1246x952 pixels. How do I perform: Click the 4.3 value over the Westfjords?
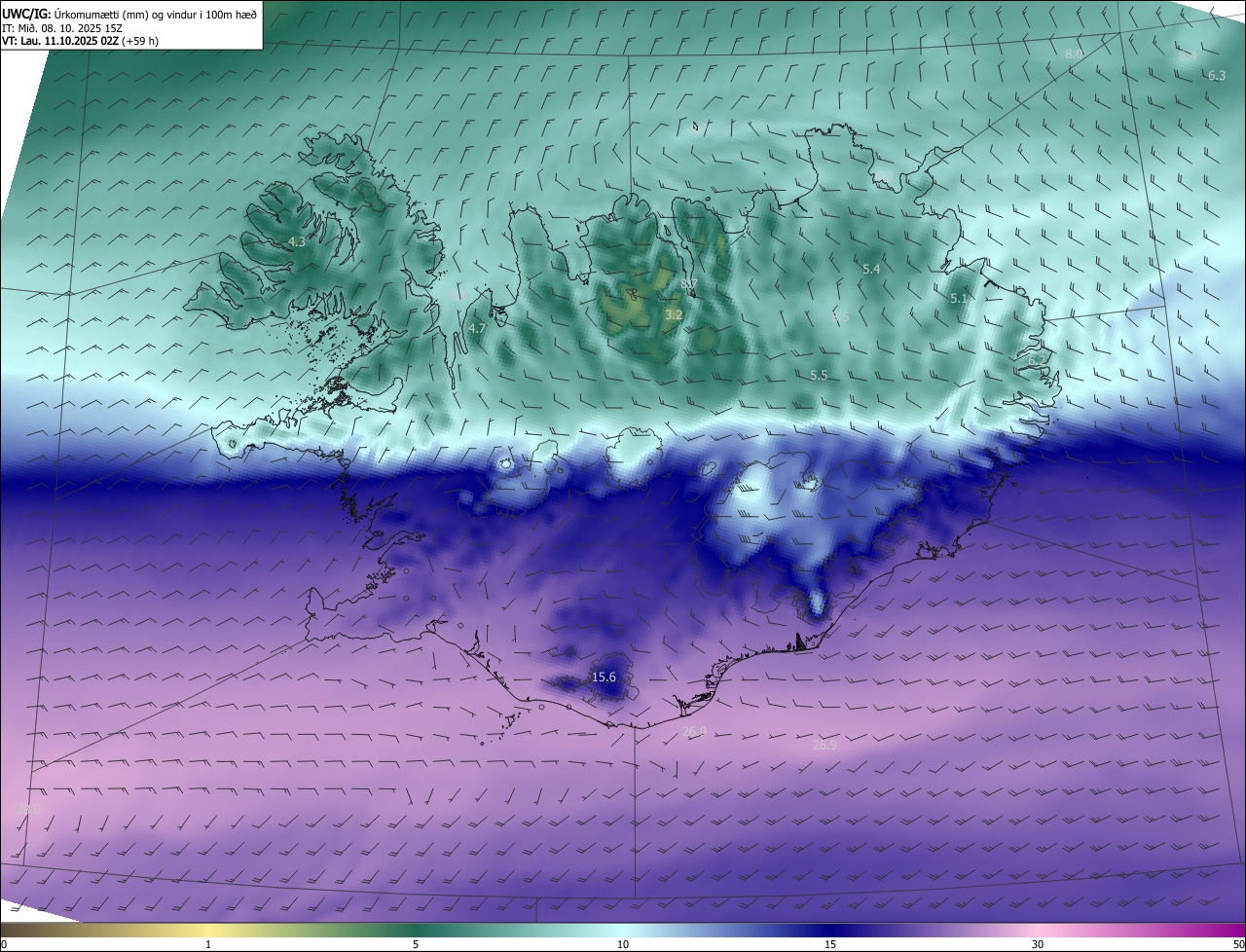(x=297, y=241)
